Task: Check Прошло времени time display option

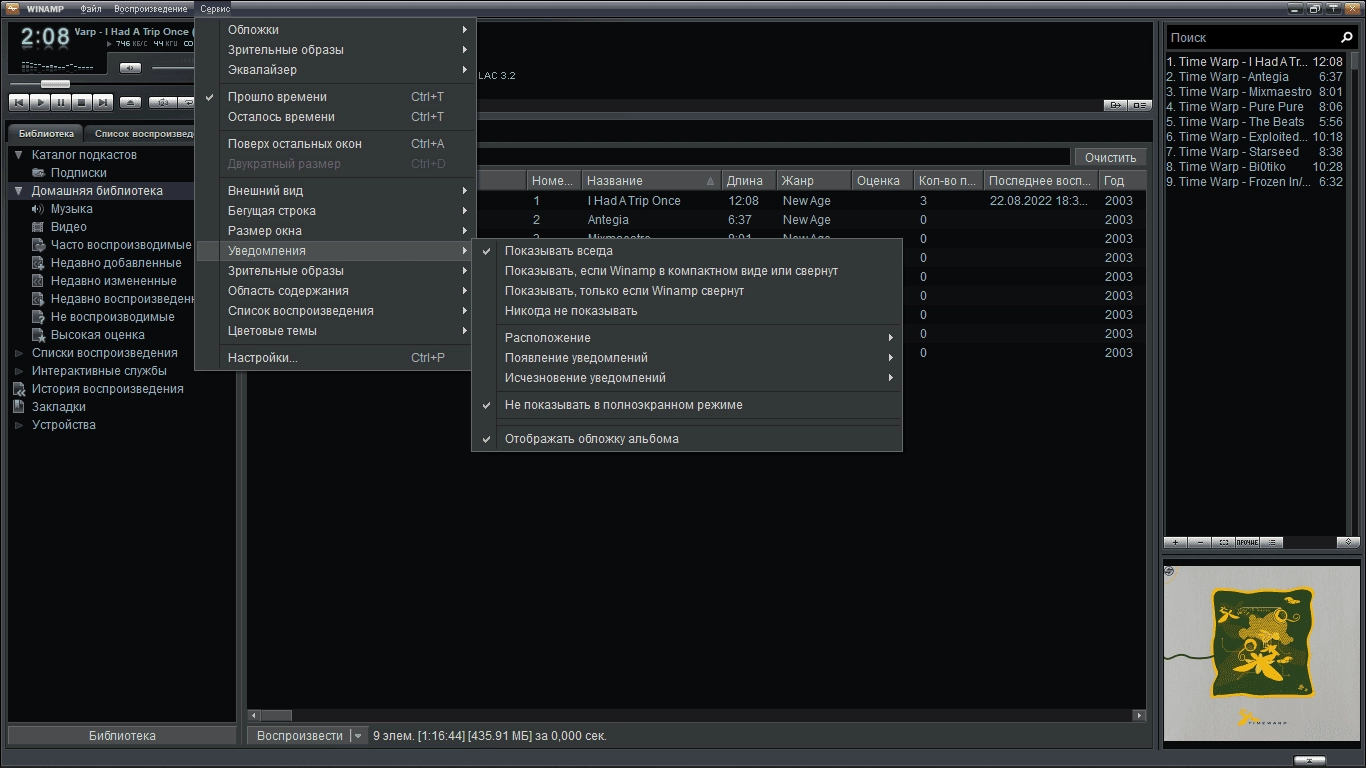Action: (335, 97)
